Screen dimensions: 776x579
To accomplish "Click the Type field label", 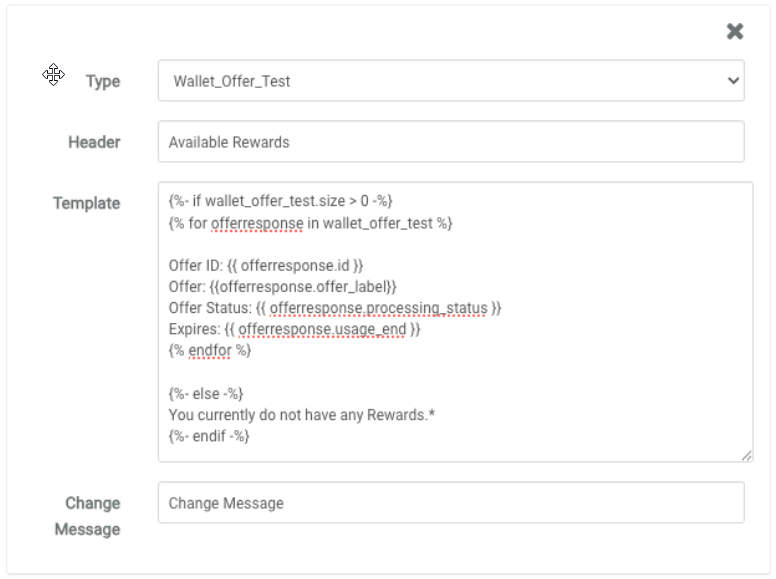I will (103, 82).
